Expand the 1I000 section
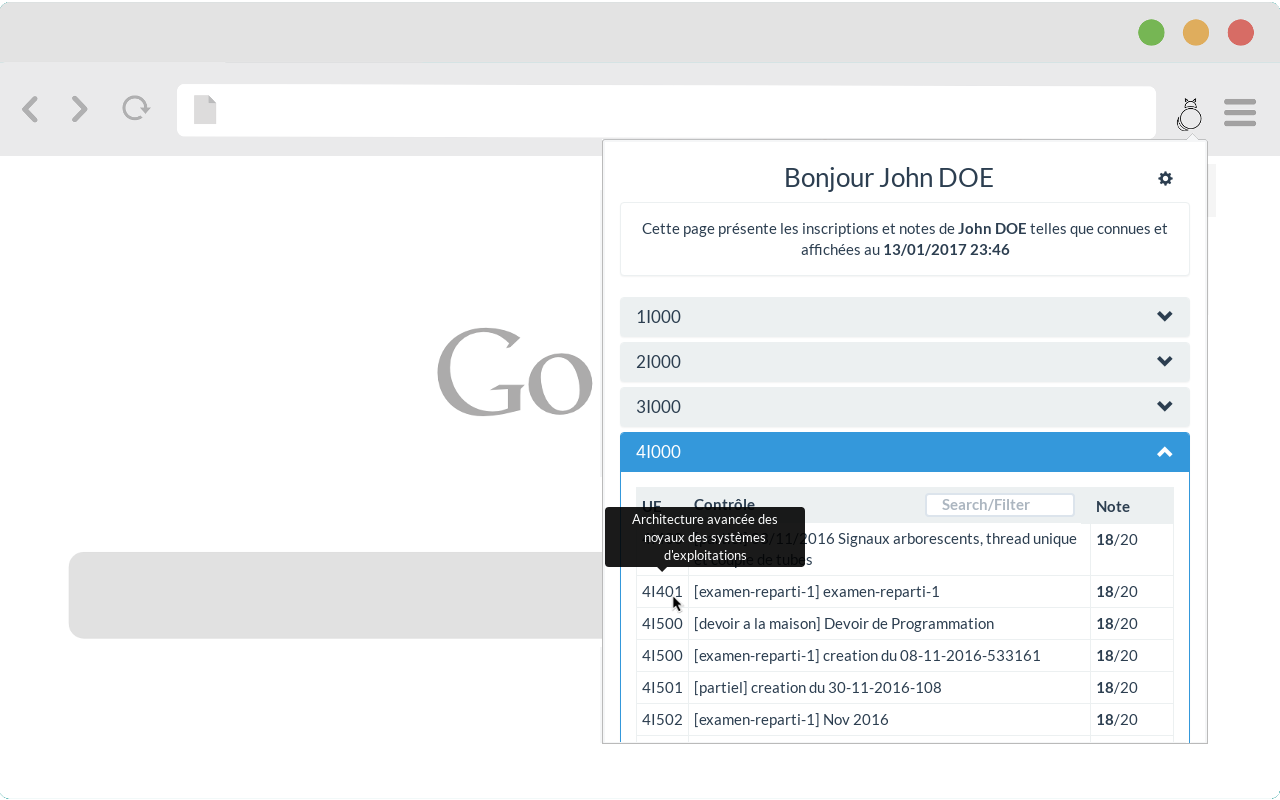Image resolution: width=1280 pixels, height=800 pixels. (905, 317)
